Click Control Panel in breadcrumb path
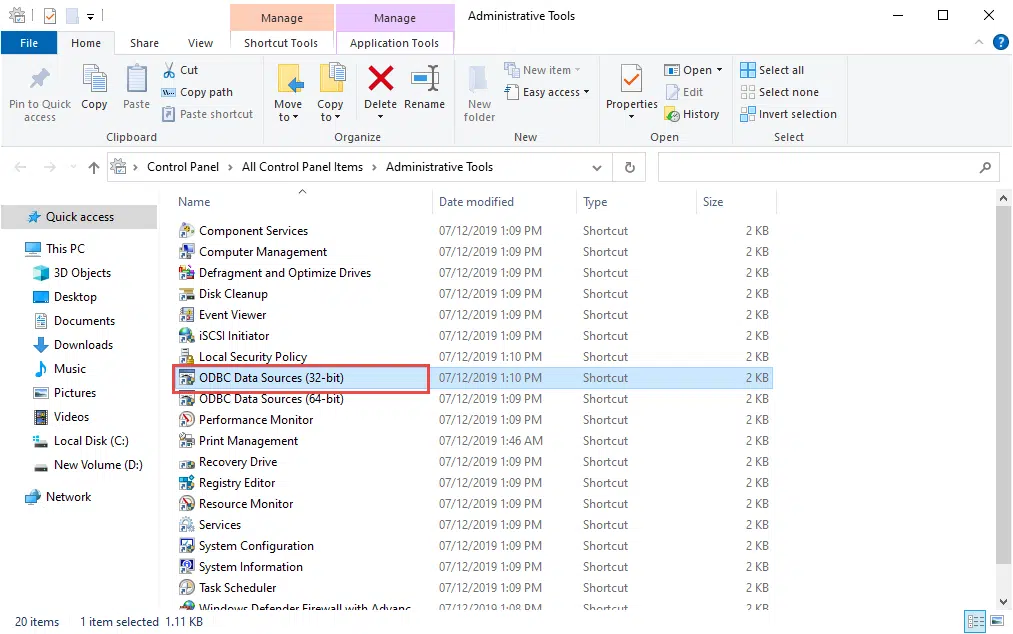The height and width of the screenshot is (634, 1013). 183,167
